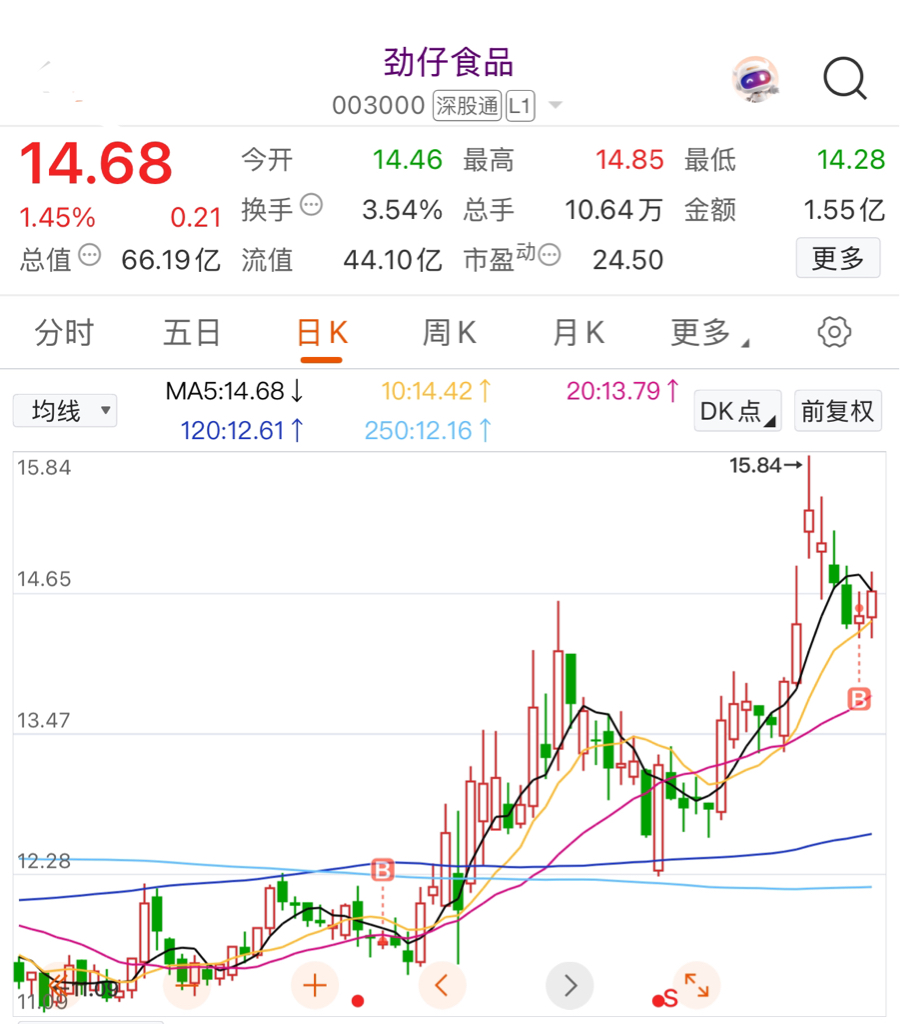Open the 总值 info bubble icon

click(89, 255)
